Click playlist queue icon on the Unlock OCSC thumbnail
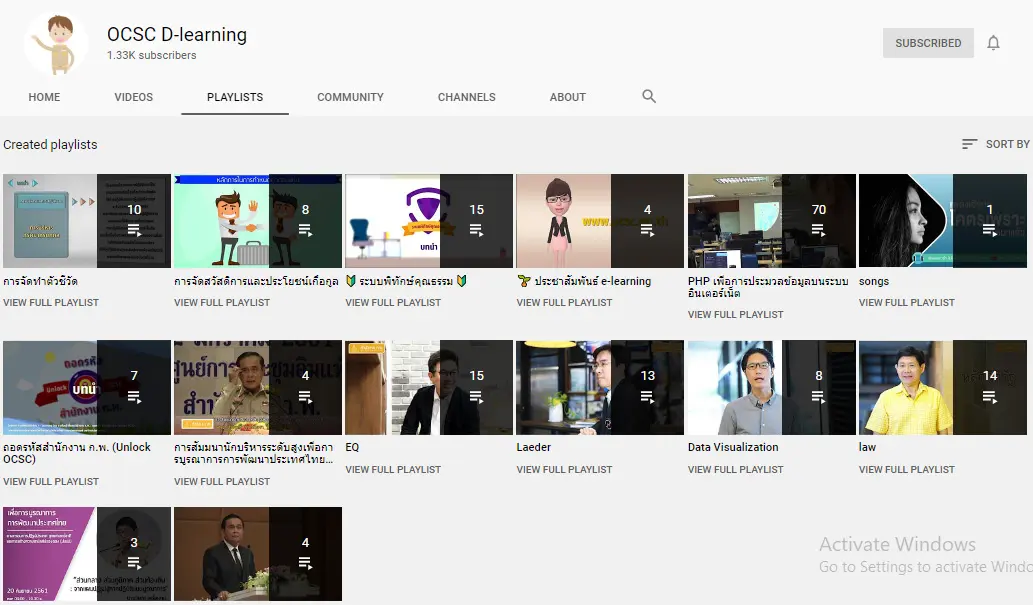The width and height of the screenshot is (1033, 605). point(134,397)
